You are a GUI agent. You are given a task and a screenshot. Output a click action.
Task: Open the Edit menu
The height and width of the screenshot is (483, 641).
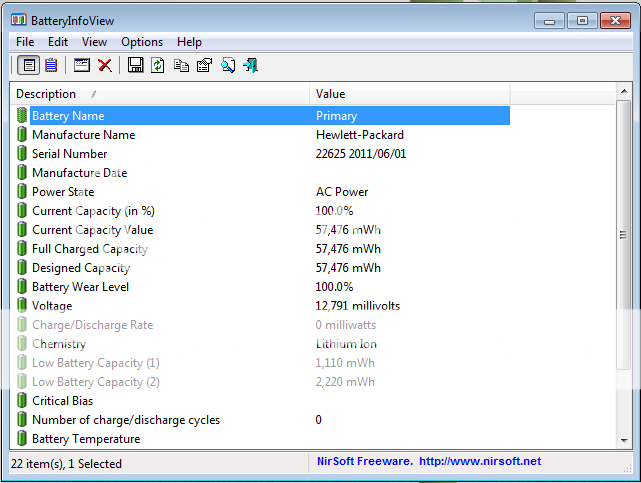click(58, 42)
